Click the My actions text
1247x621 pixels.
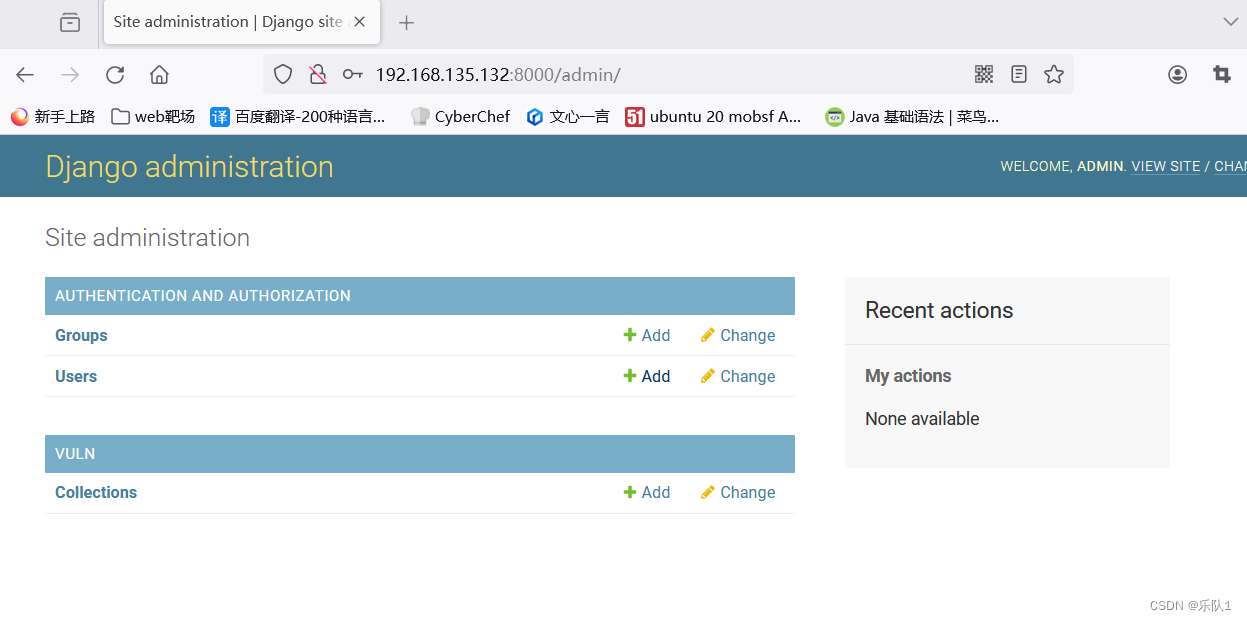click(x=908, y=376)
